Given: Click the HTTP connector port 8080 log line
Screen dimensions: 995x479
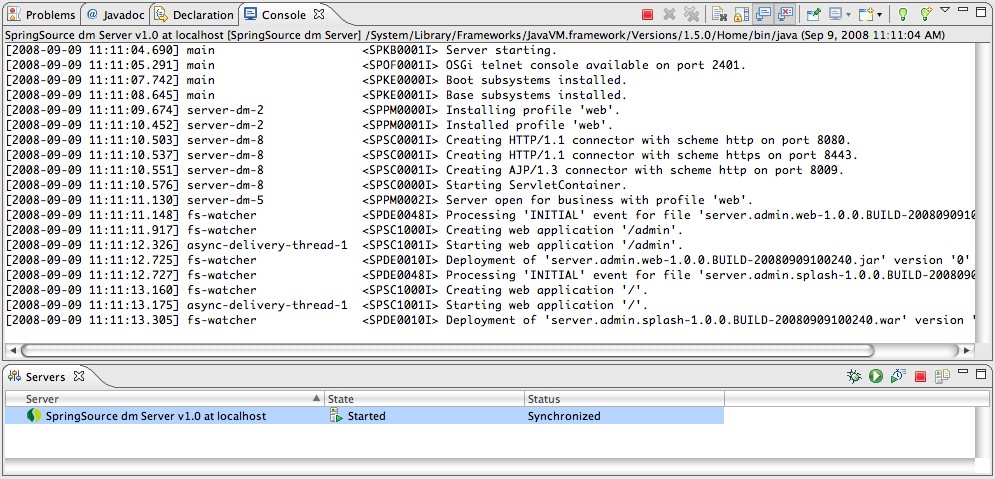Looking at the screenshot, I should coord(428,140).
